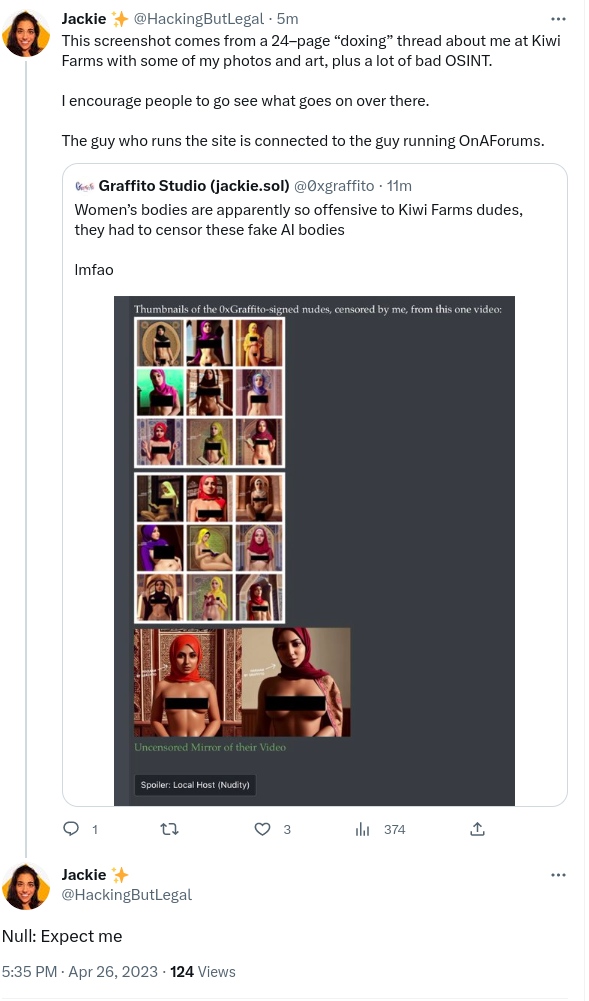Click the reply speech bubble icon
589x1001 pixels.
[x=71, y=829]
